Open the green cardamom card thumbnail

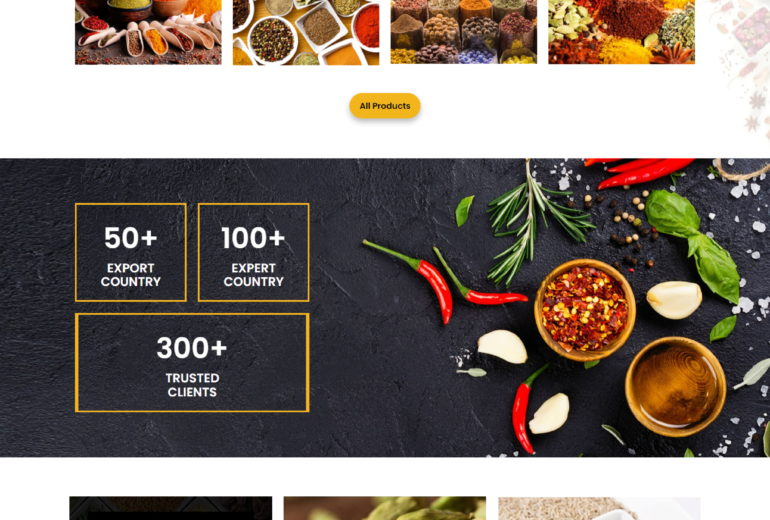(x=385, y=508)
